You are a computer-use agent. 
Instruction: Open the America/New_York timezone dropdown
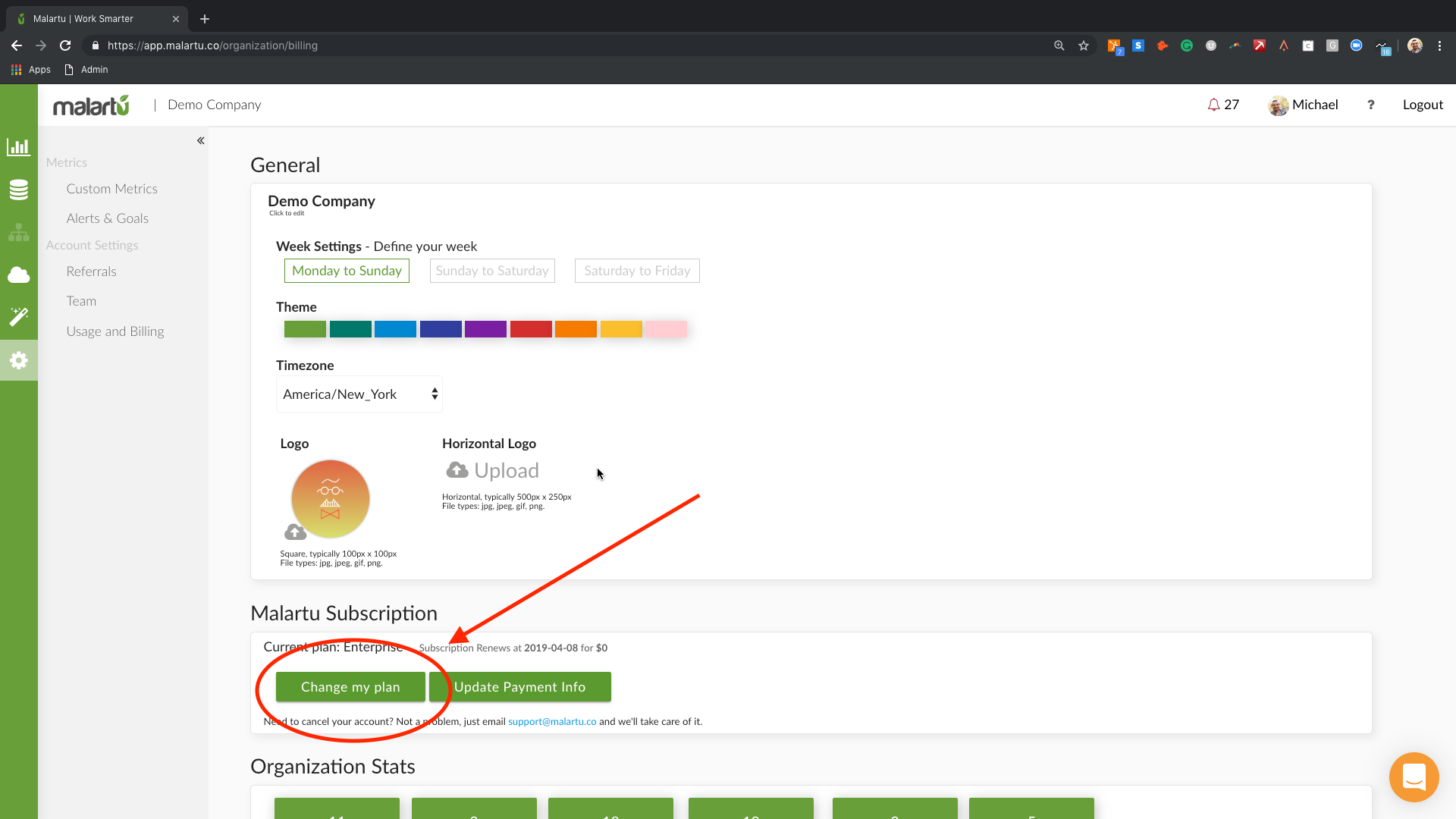pos(359,394)
